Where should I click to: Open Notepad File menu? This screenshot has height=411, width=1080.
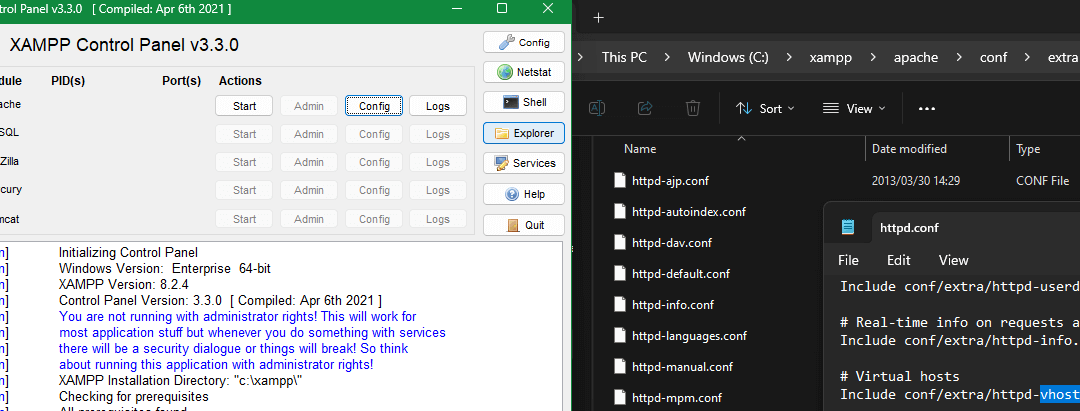(848, 260)
